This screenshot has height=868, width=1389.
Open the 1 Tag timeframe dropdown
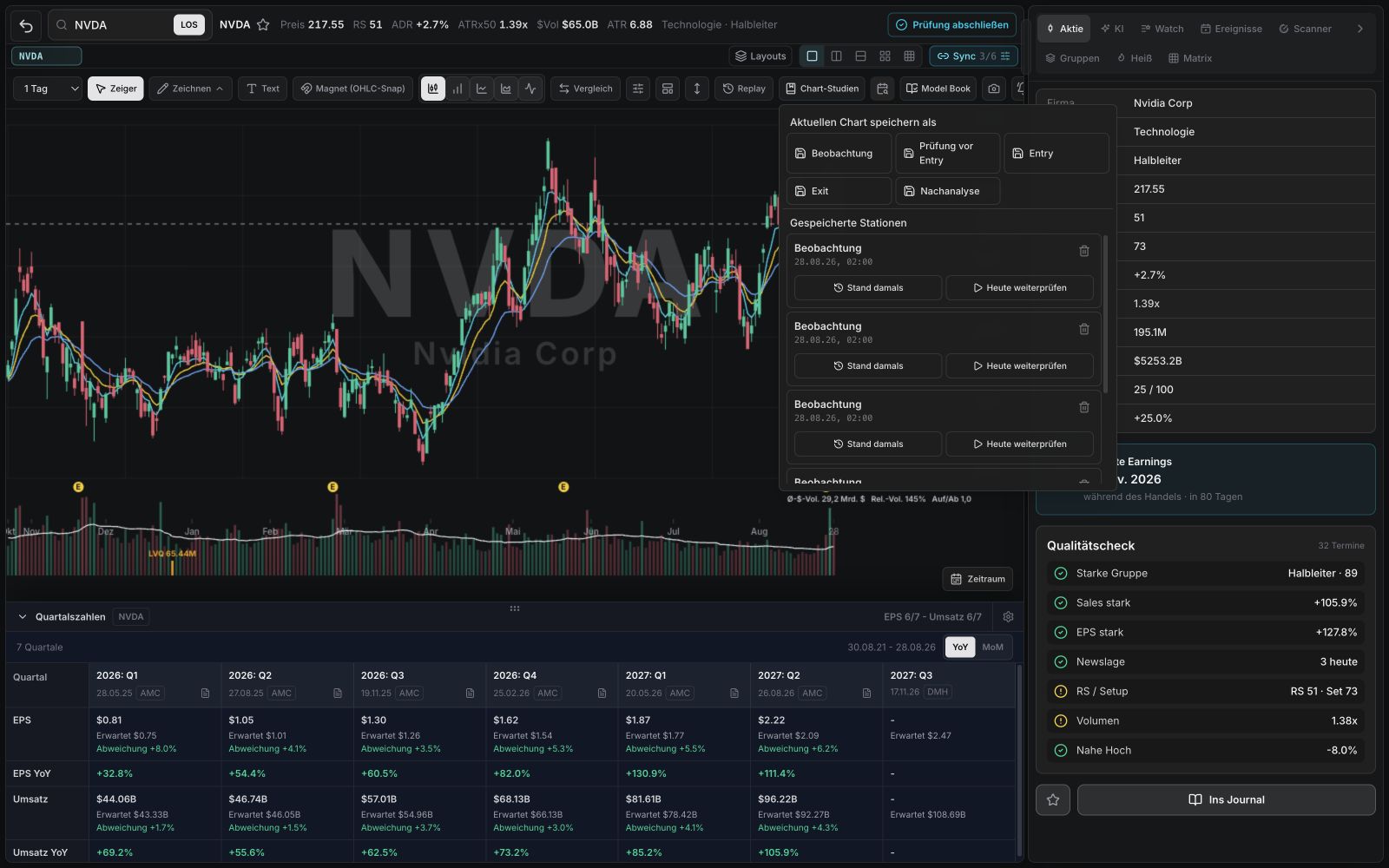48,89
